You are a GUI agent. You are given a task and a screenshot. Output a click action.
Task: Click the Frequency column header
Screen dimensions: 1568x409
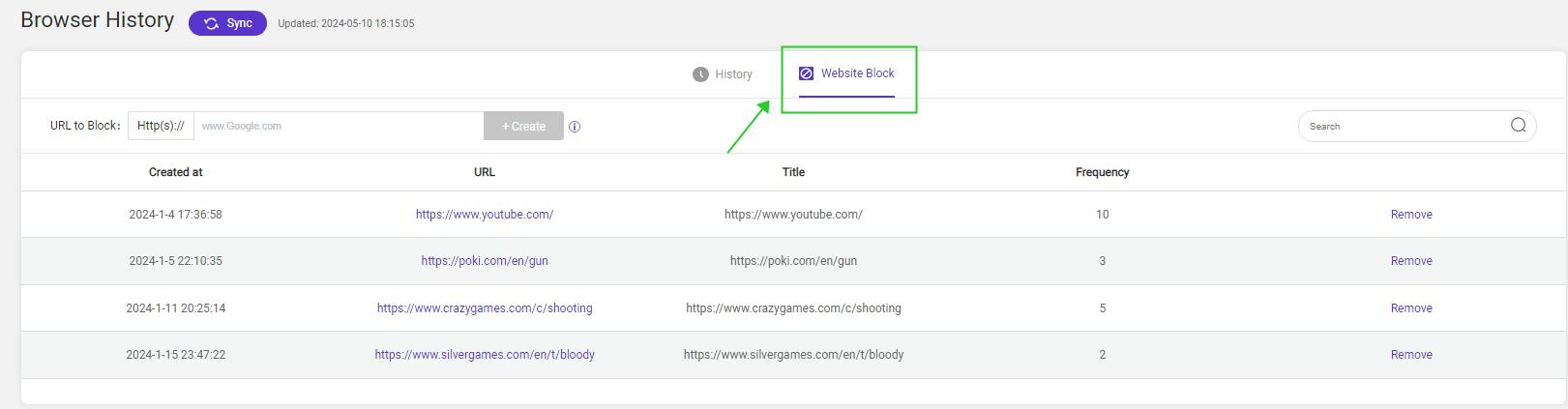[x=1102, y=172]
